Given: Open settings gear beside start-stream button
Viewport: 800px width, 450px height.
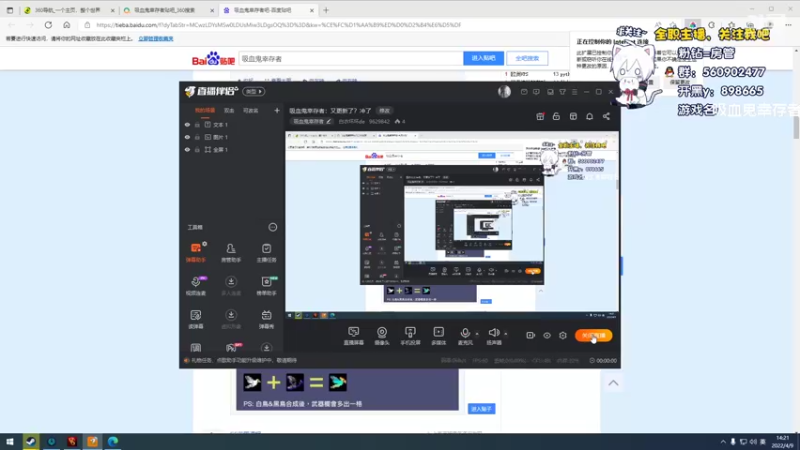Looking at the screenshot, I should 563,335.
